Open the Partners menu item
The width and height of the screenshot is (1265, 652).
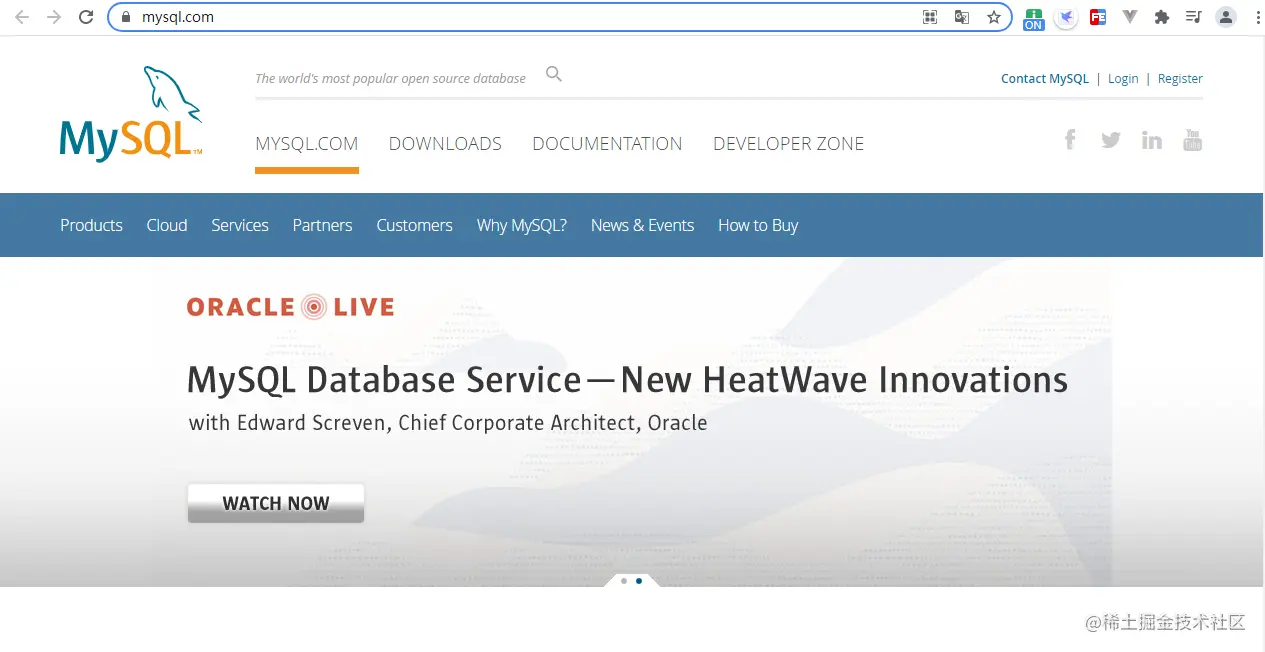point(322,225)
